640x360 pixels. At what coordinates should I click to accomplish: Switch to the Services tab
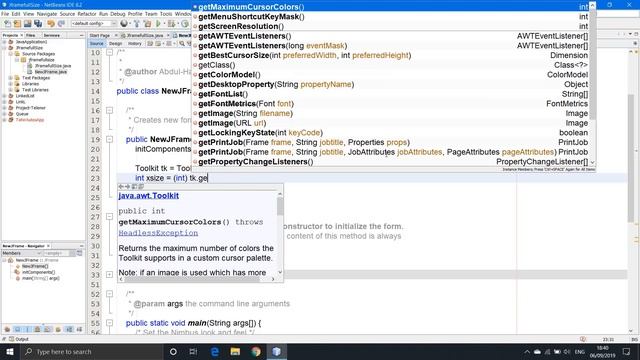(x=52, y=36)
